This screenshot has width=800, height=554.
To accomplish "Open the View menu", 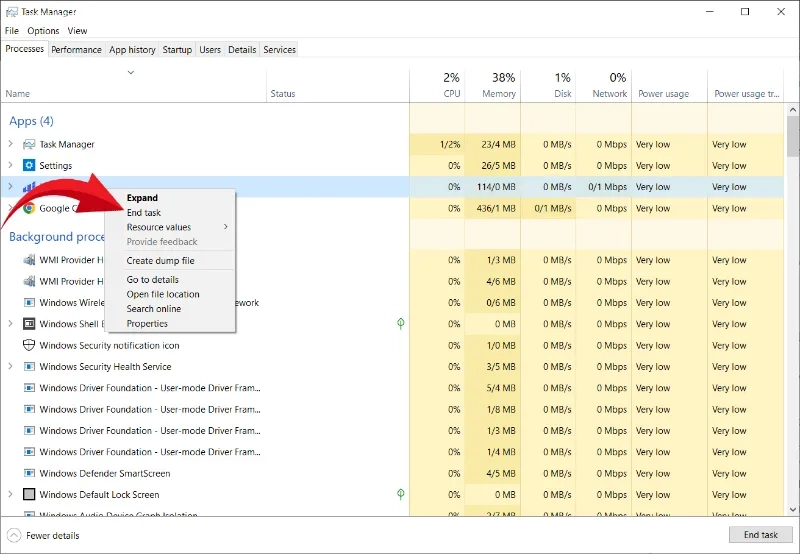I will pos(78,31).
